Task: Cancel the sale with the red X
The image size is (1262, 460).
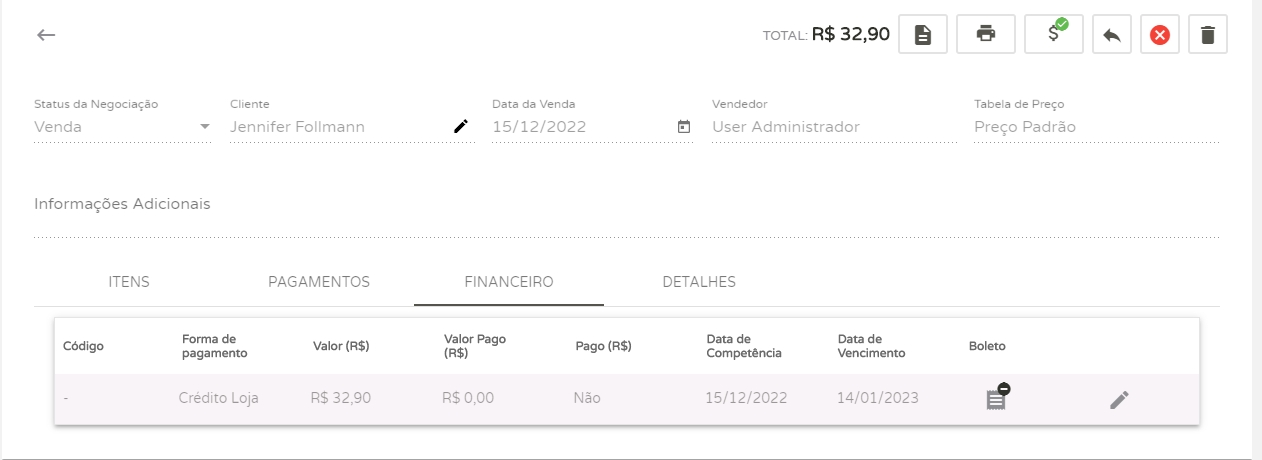Action: click(x=1159, y=35)
